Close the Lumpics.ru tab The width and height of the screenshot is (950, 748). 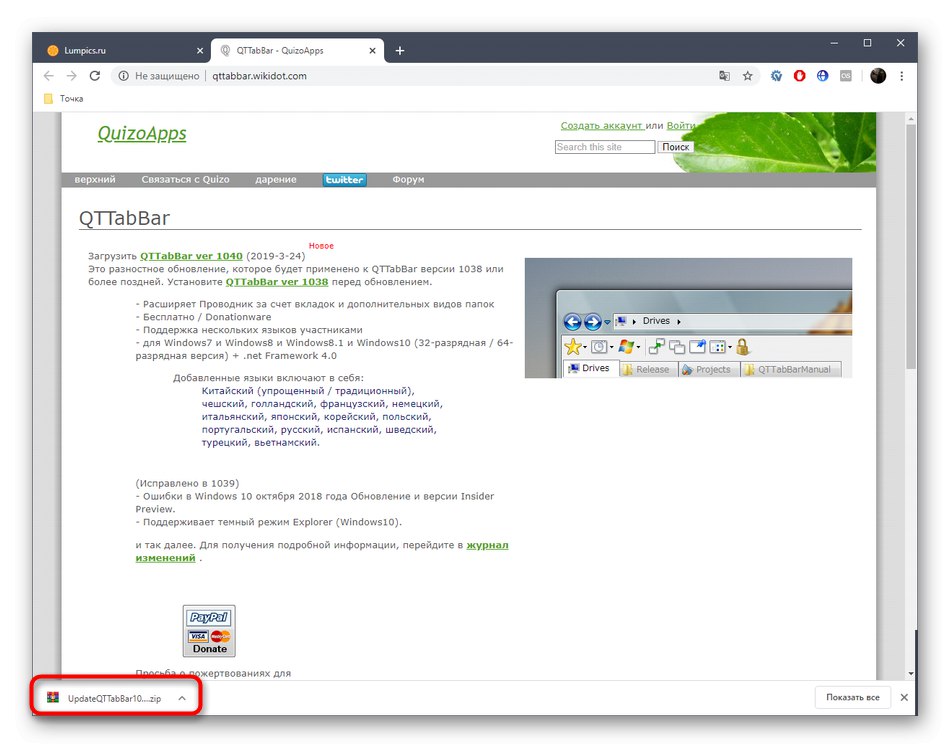point(200,51)
